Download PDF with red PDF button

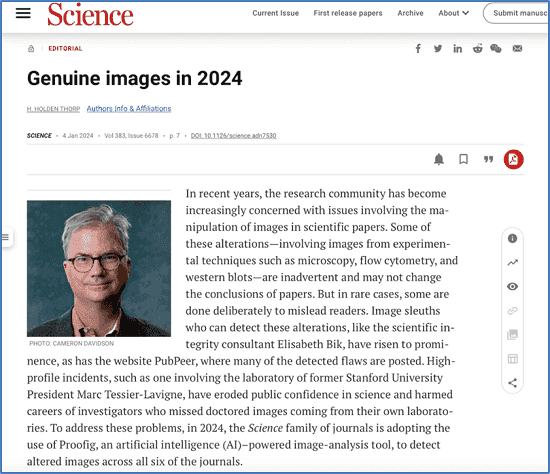pos(514,159)
